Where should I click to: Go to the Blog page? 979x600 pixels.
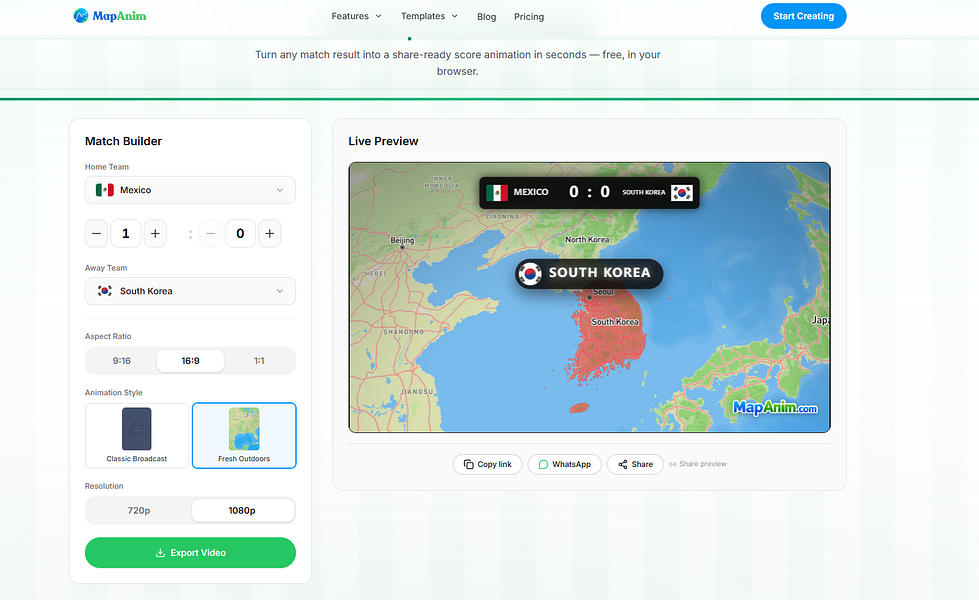pos(486,17)
